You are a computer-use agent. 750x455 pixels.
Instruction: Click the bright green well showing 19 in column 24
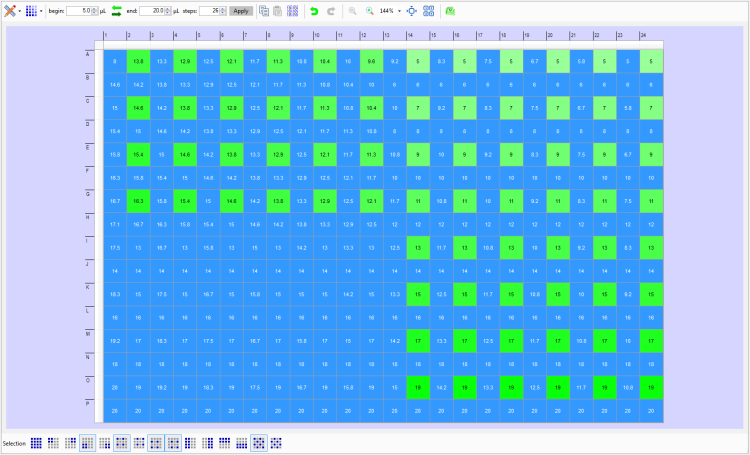tap(650, 386)
